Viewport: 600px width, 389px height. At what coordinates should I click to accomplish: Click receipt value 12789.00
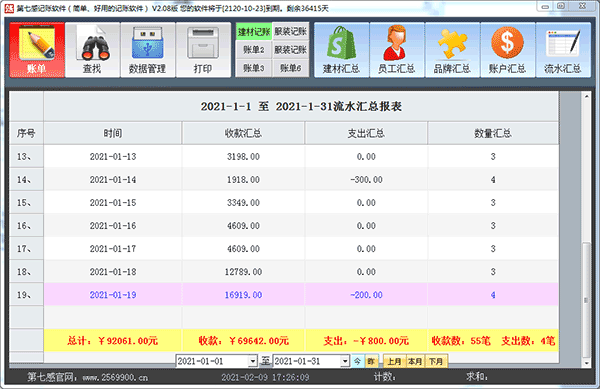(x=243, y=272)
